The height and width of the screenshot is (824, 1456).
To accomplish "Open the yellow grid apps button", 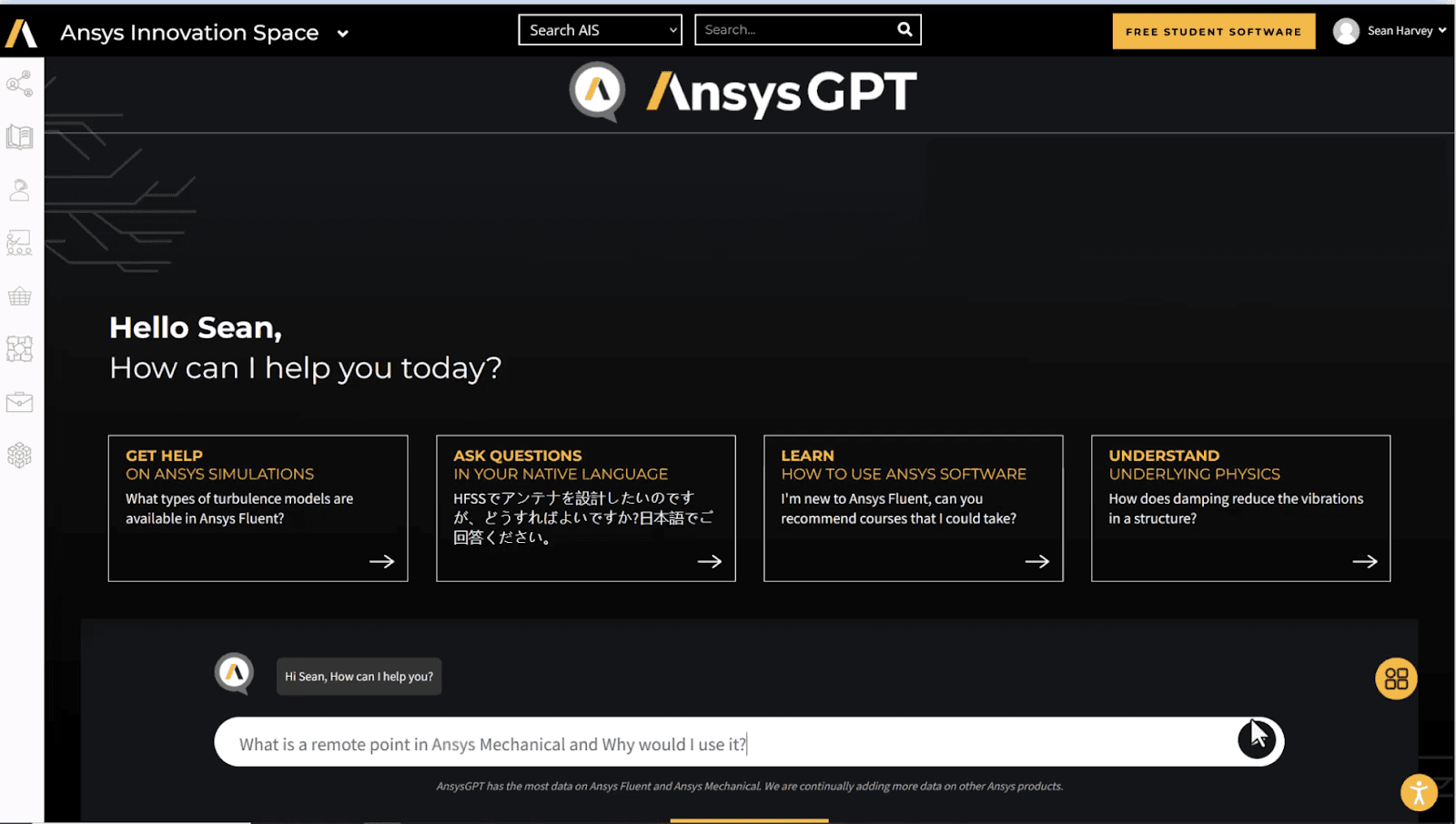I will pyautogui.click(x=1396, y=678).
